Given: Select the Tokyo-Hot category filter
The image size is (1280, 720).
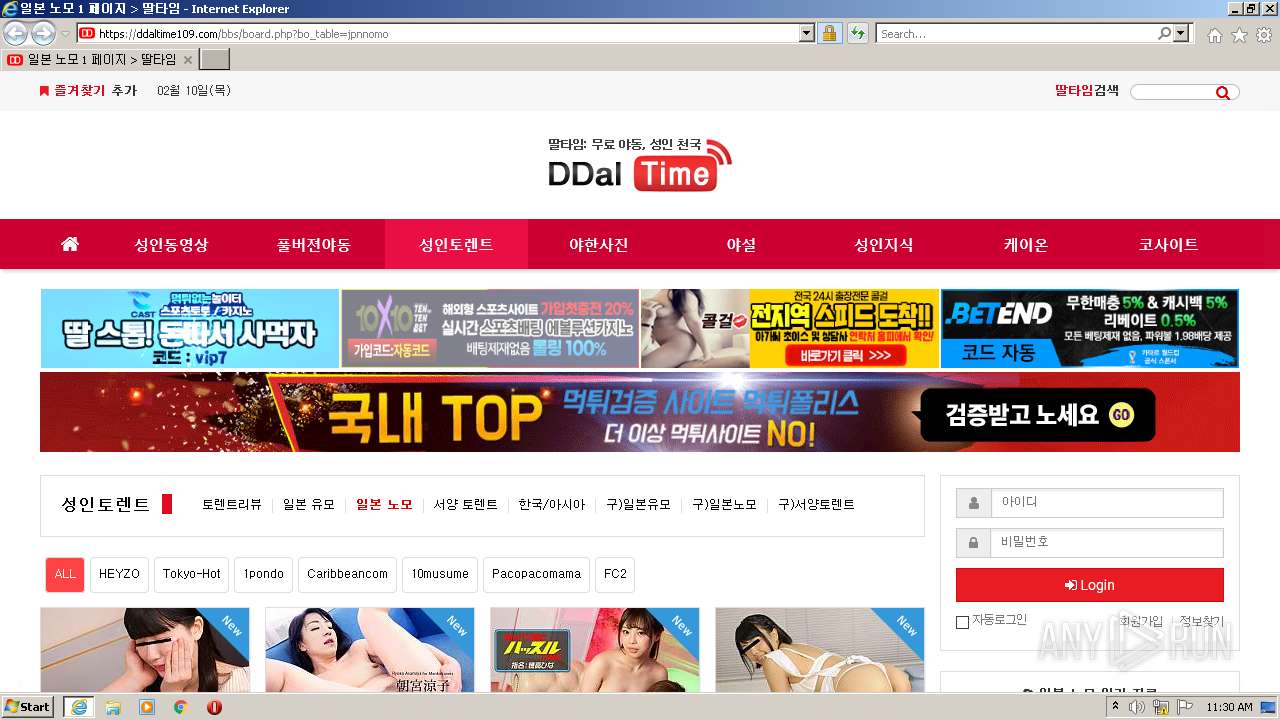Looking at the screenshot, I should coord(192,575).
